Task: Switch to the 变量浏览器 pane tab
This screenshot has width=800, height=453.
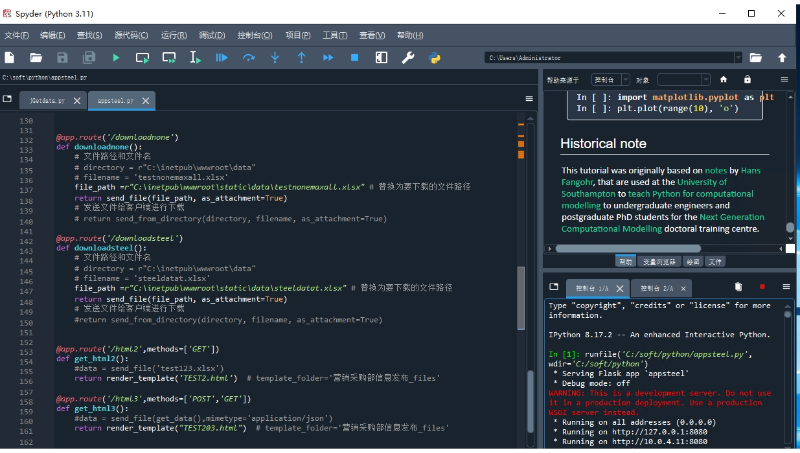Action: [659, 262]
